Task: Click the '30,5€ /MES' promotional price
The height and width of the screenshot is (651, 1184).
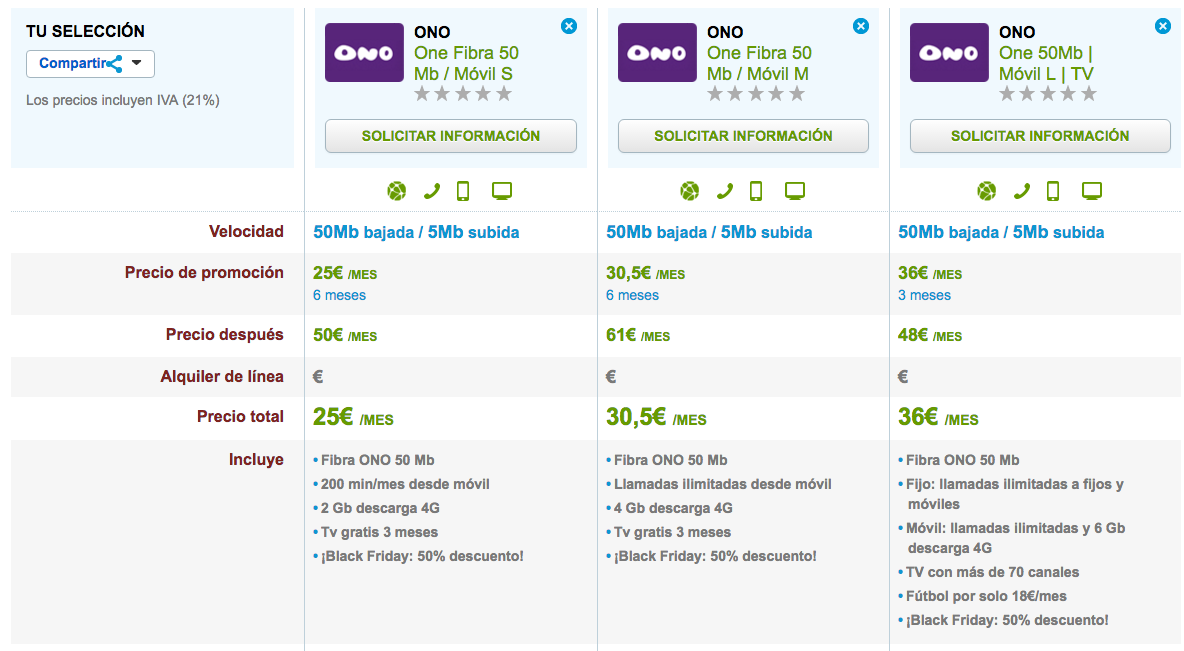Action: point(646,273)
